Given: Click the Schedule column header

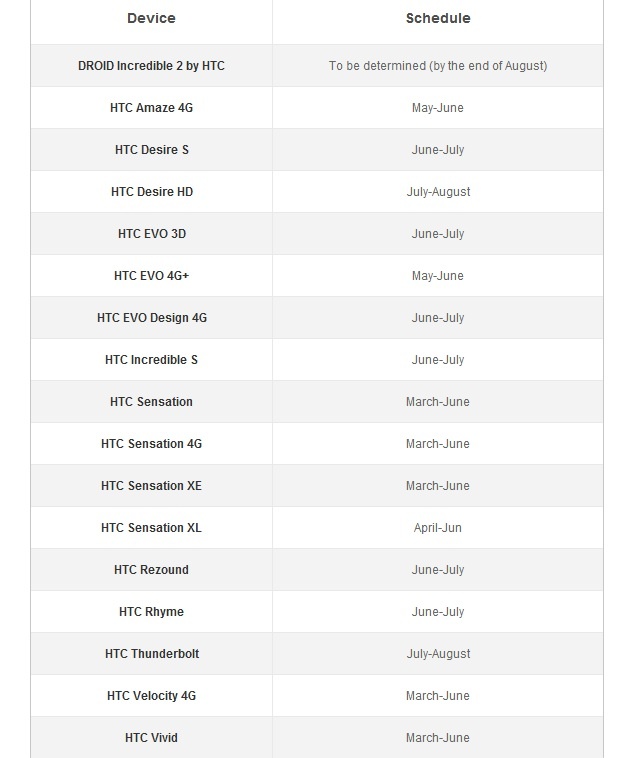Looking at the screenshot, I should point(438,18).
